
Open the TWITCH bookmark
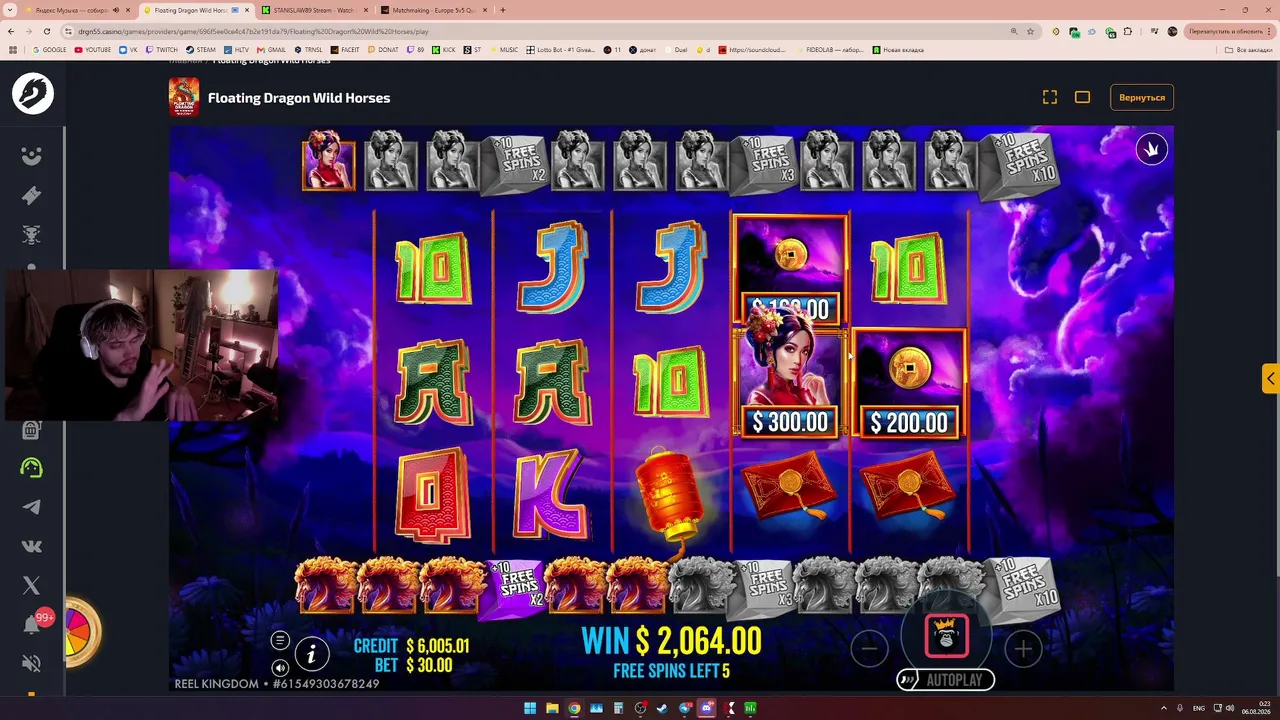point(161,50)
